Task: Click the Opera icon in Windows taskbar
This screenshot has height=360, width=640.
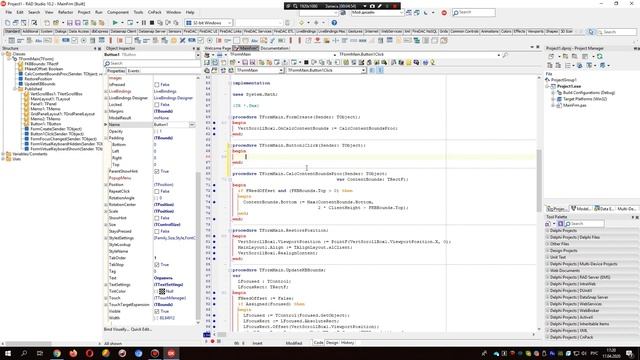Action: pos(89,353)
